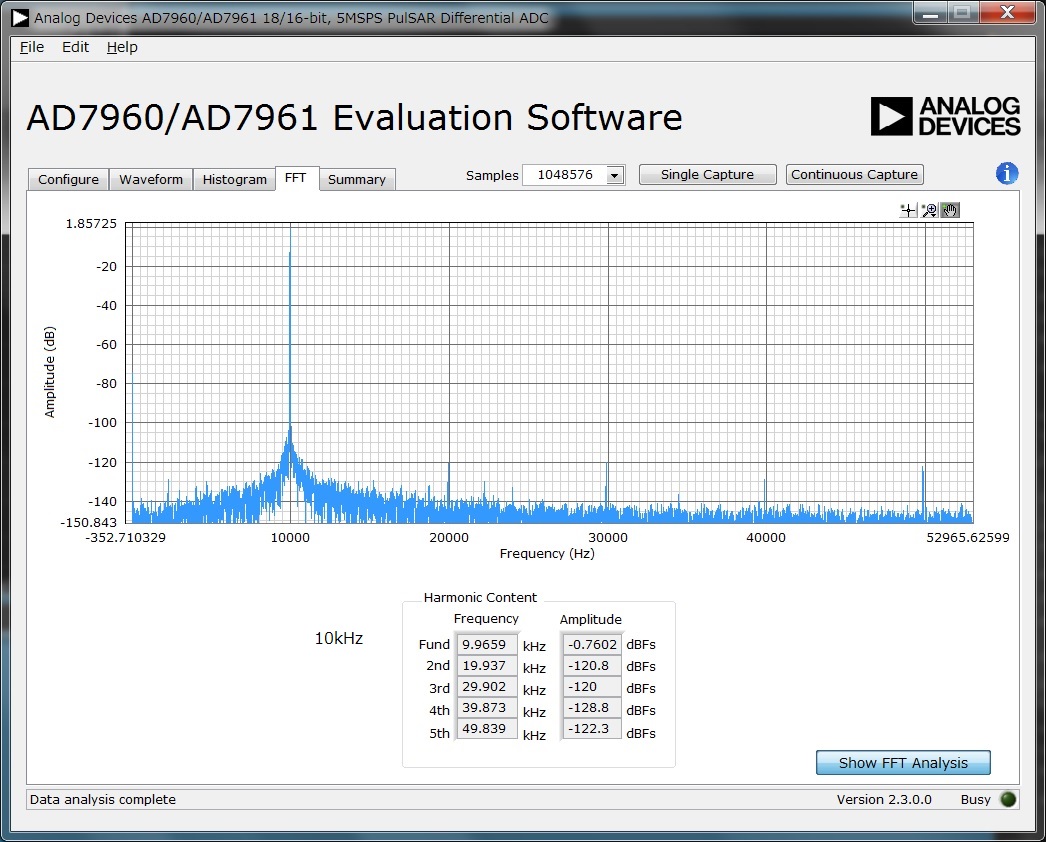
Task: Switch to the Configure tab
Action: (68, 179)
